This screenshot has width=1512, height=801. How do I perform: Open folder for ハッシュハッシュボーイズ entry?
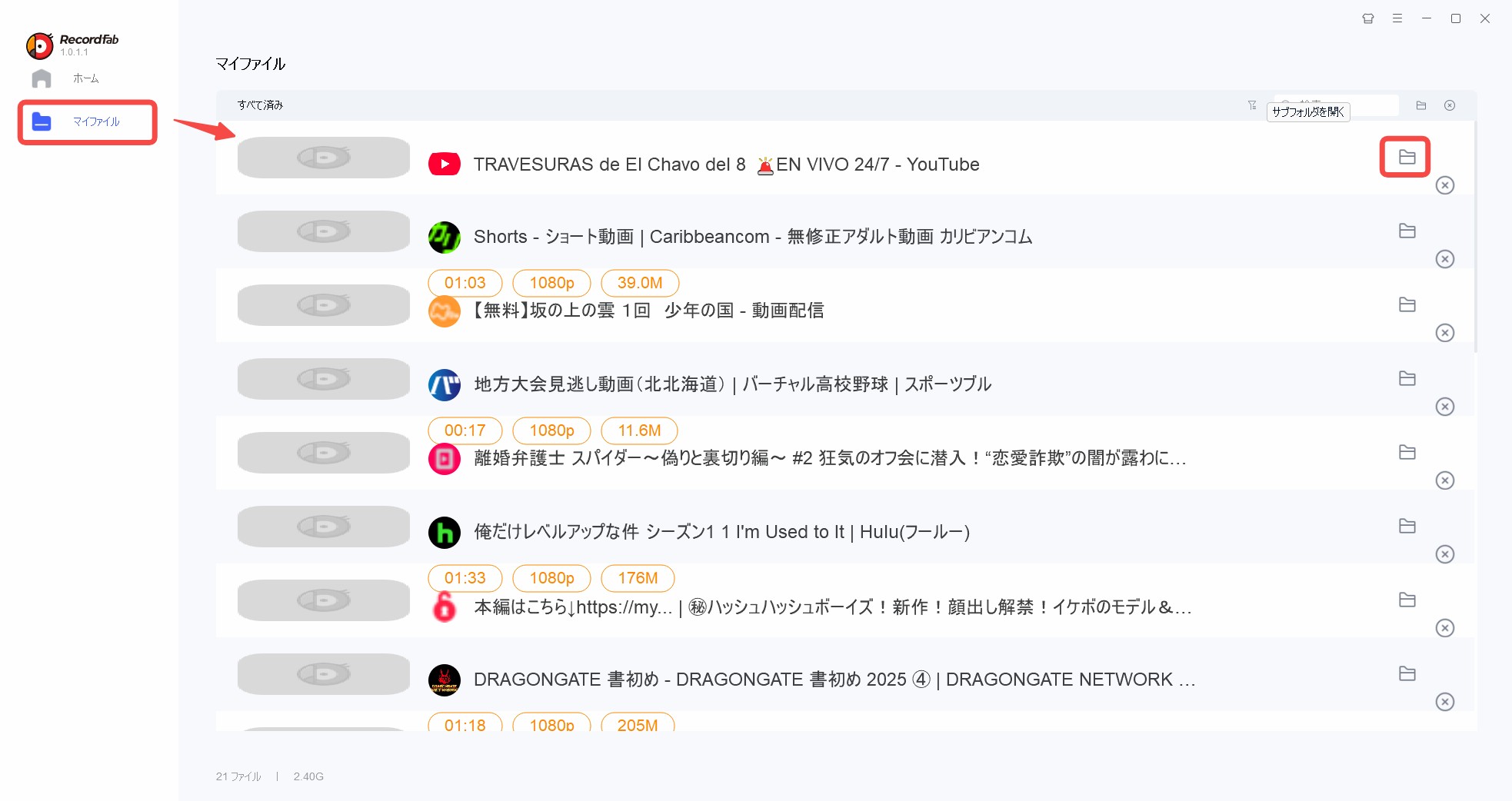(x=1407, y=600)
